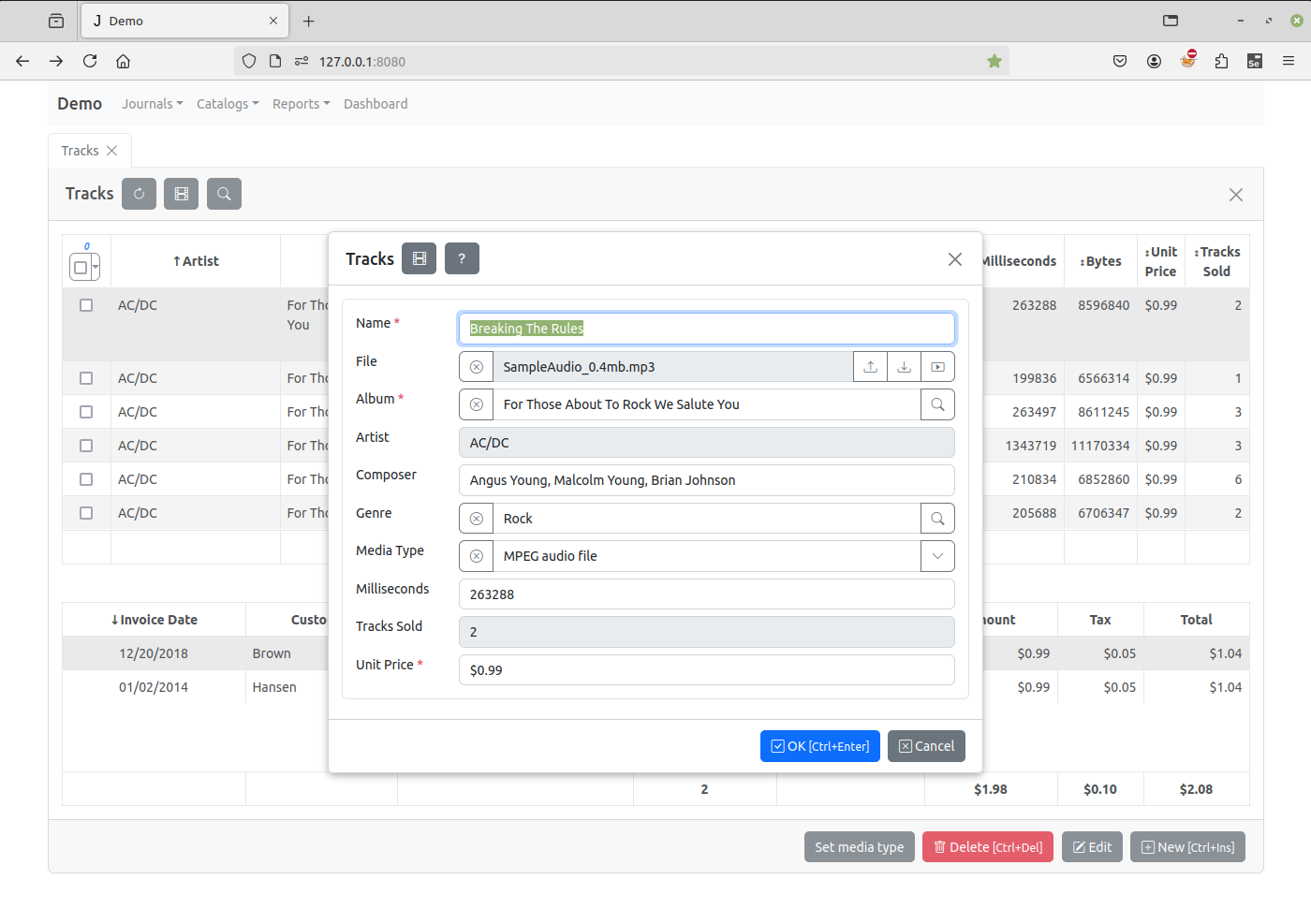Expand the Catalogs menu
Image resolution: width=1311 pixels, height=924 pixels.
click(x=228, y=104)
